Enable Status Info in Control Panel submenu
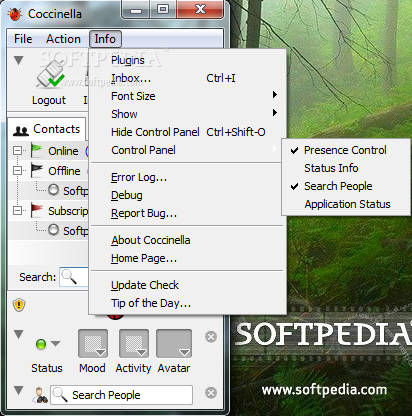The height and width of the screenshot is (416, 412). coord(346,168)
